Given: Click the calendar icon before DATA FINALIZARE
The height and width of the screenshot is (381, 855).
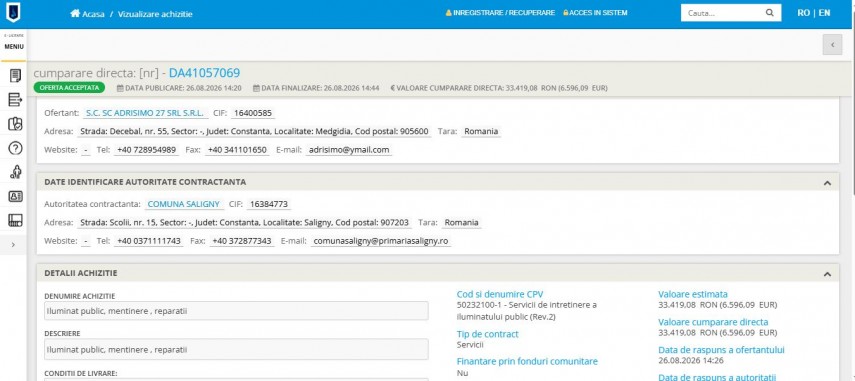Looking at the screenshot, I should (256, 88).
